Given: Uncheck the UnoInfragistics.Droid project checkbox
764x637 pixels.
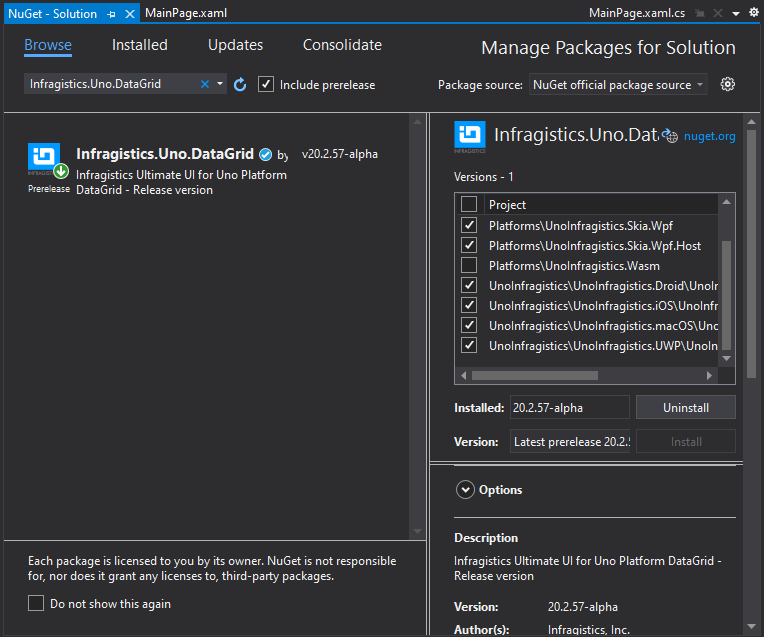Looking at the screenshot, I should (x=469, y=285).
